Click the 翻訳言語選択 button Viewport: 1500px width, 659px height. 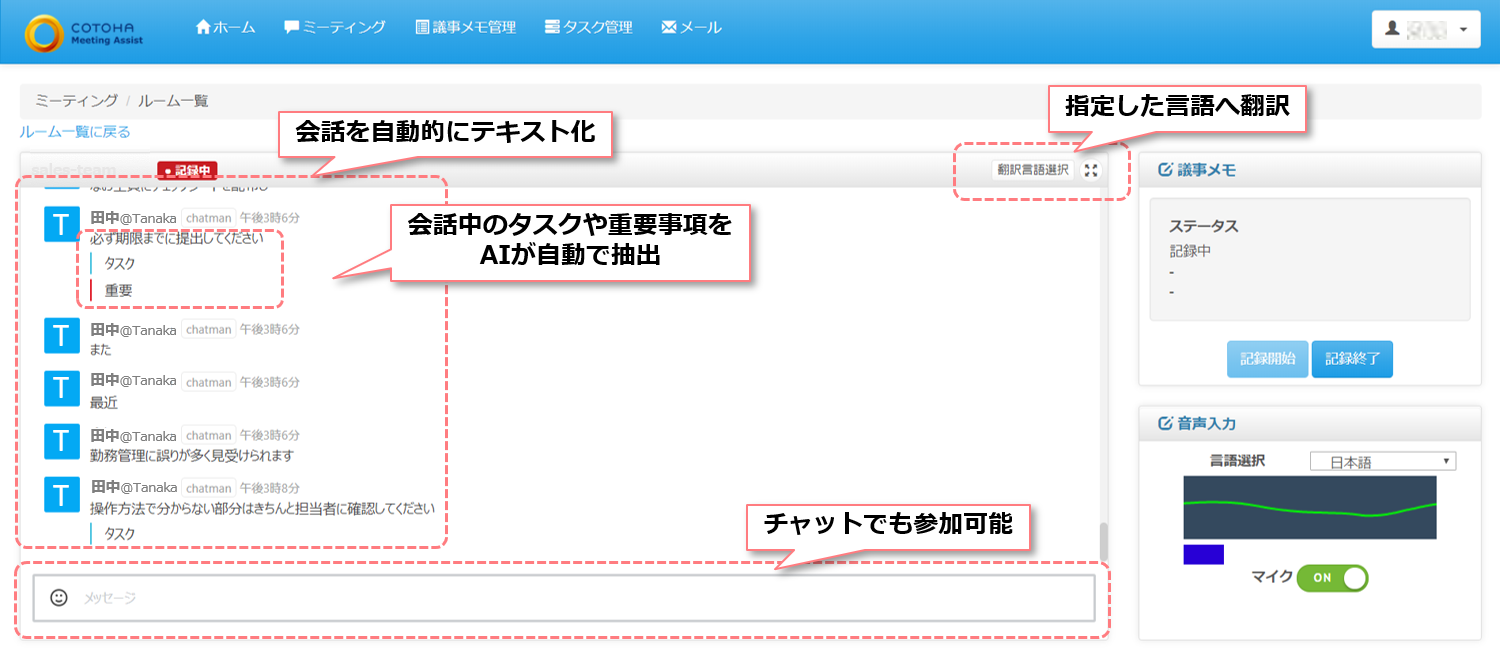pyautogui.click(x=1033, y=170)
